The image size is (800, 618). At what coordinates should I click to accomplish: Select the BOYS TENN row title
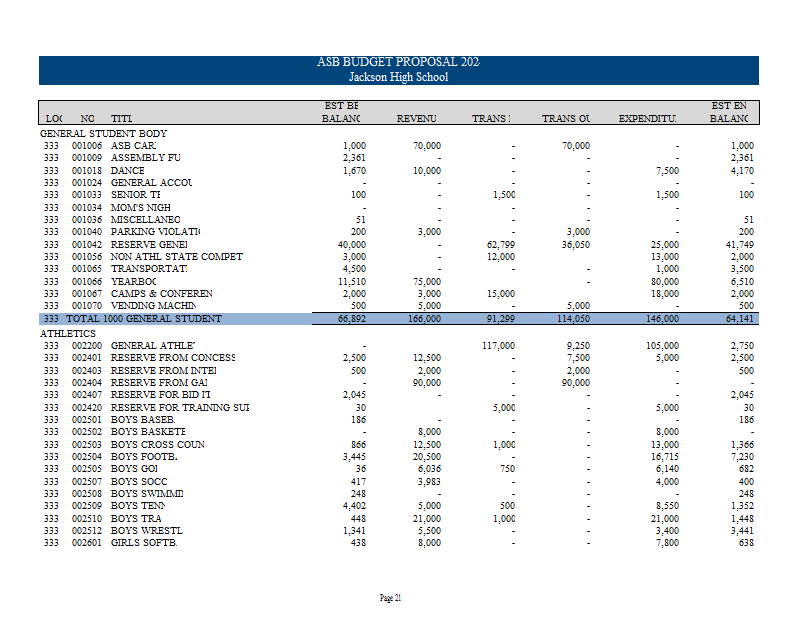coord(138,506)
